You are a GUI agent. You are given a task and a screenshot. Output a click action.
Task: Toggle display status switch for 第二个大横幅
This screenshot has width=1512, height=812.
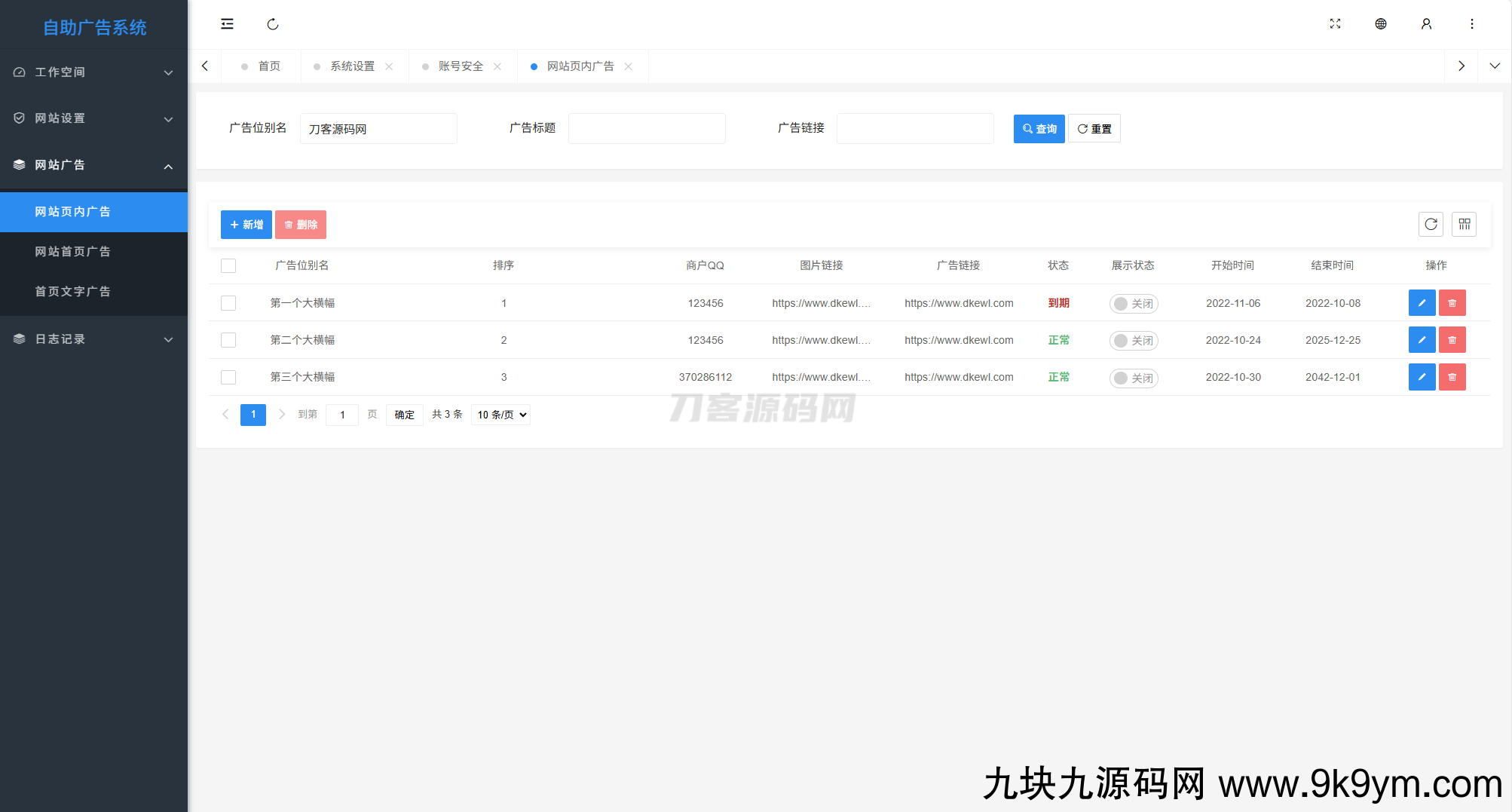click(1133, 341)
